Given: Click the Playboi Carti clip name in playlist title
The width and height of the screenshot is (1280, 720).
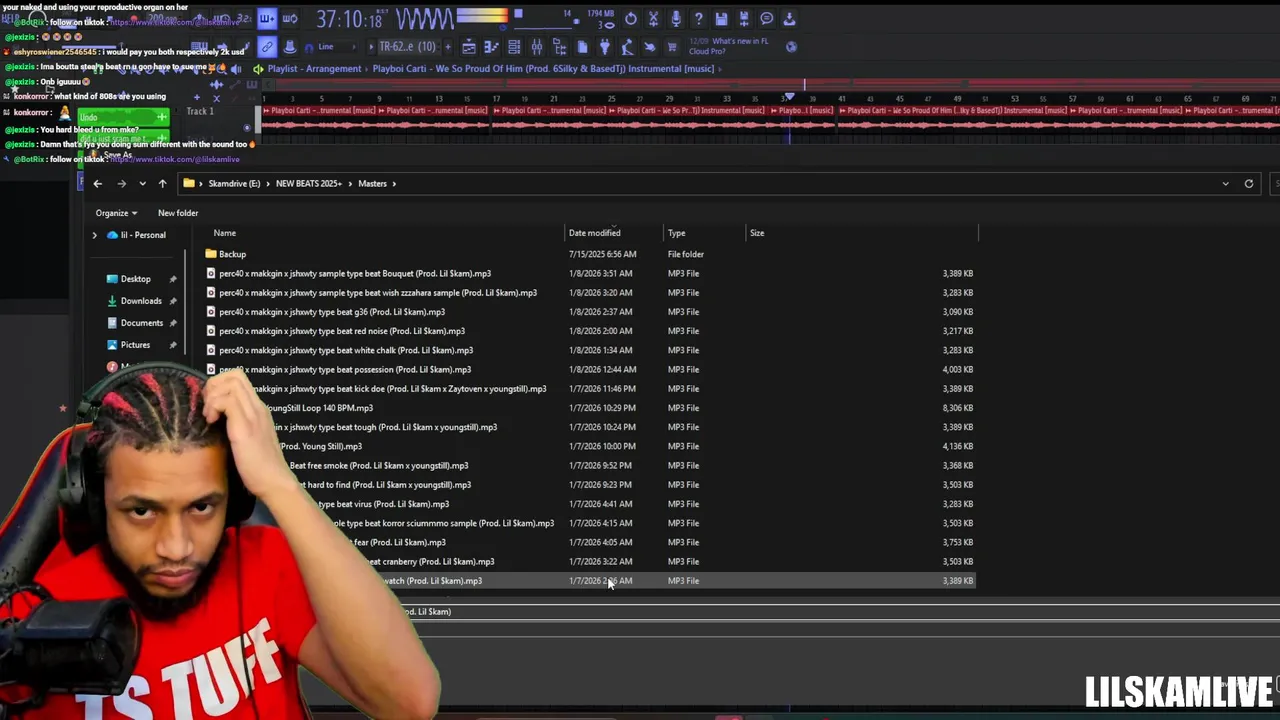Looking at the screenshot, I should click(x=543, y=69).
